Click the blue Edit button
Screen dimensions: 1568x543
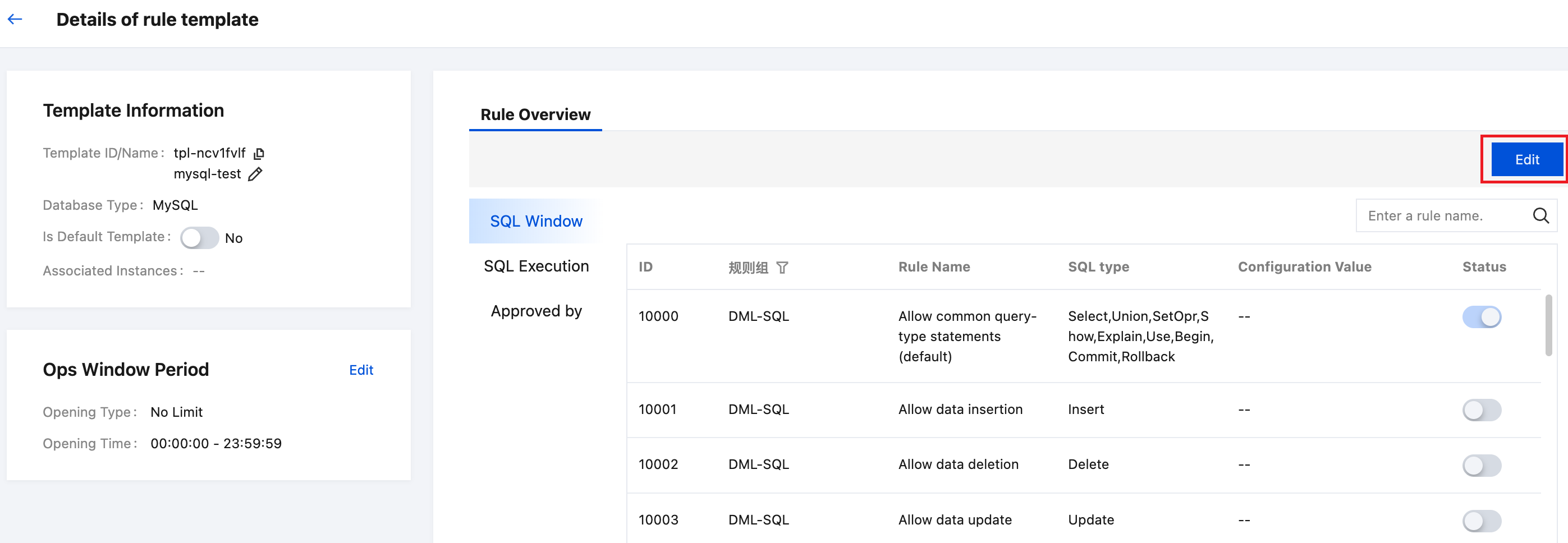(x=1526, y=159)
